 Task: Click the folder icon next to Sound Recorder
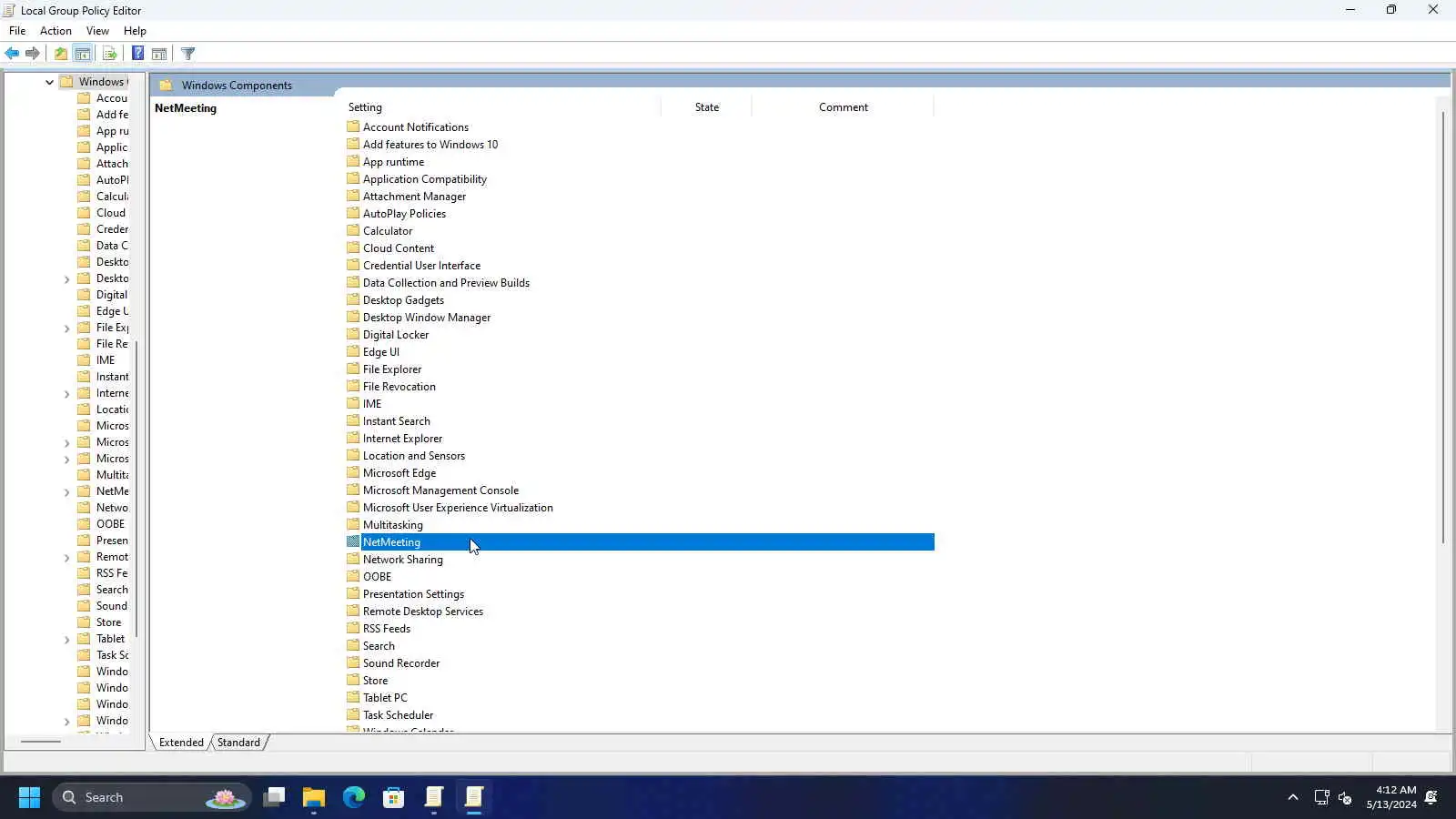[353, 662]
